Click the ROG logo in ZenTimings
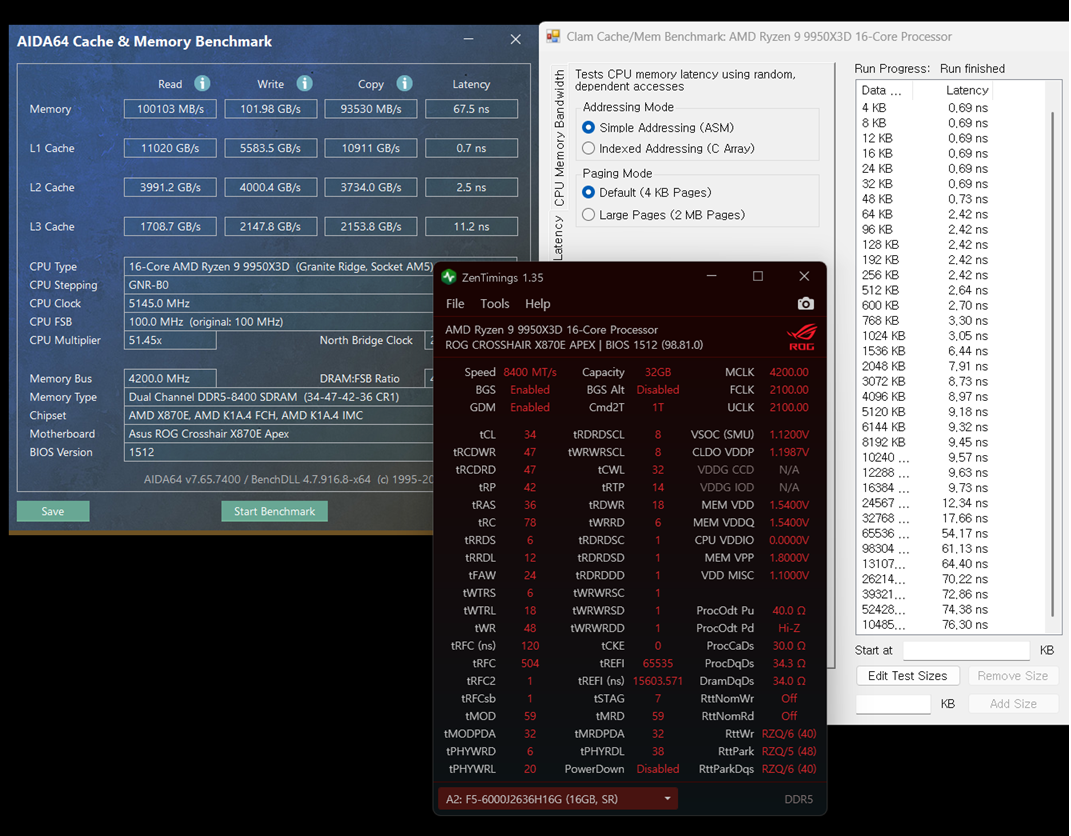1071x836 pixels. pyautogui.click(x=803, y=336)
